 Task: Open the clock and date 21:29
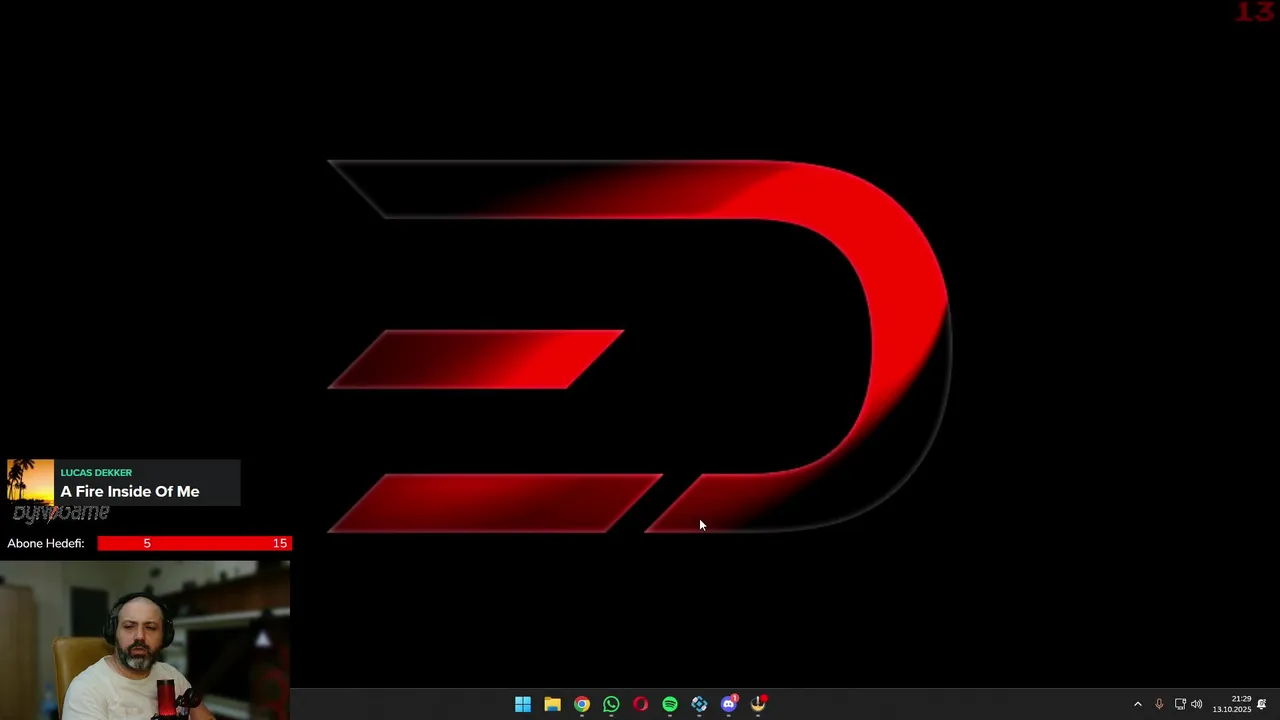click(x=1232, y=704)
